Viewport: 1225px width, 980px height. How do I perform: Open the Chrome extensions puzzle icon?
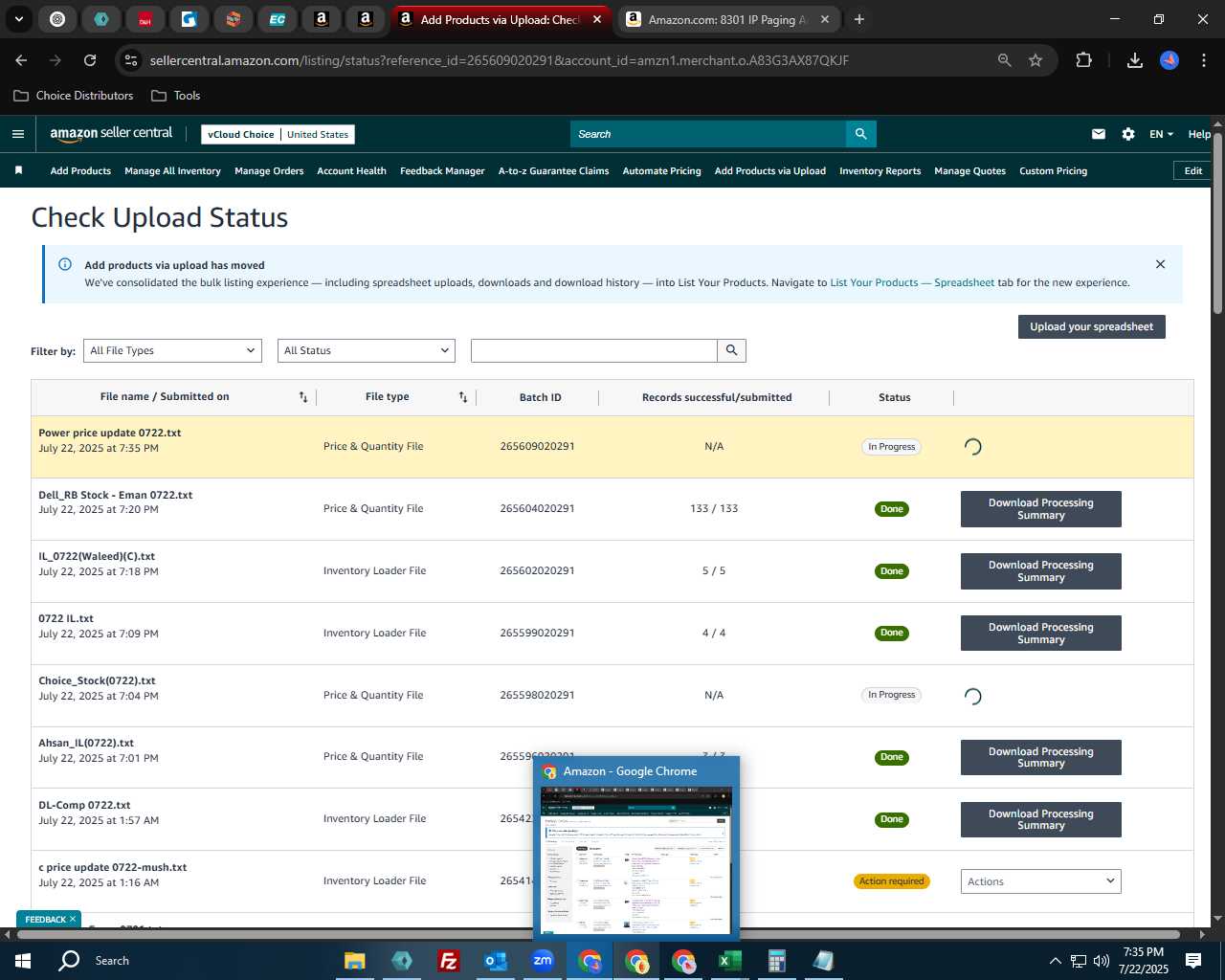click(1083, 60)
